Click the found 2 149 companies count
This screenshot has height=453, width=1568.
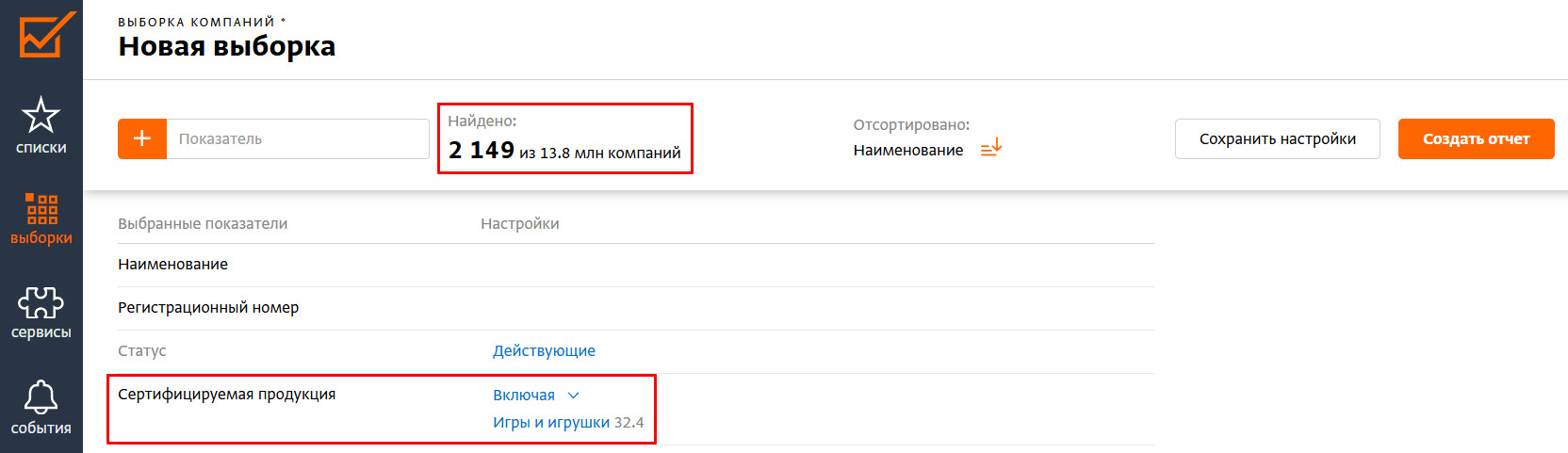click(482, 151)
